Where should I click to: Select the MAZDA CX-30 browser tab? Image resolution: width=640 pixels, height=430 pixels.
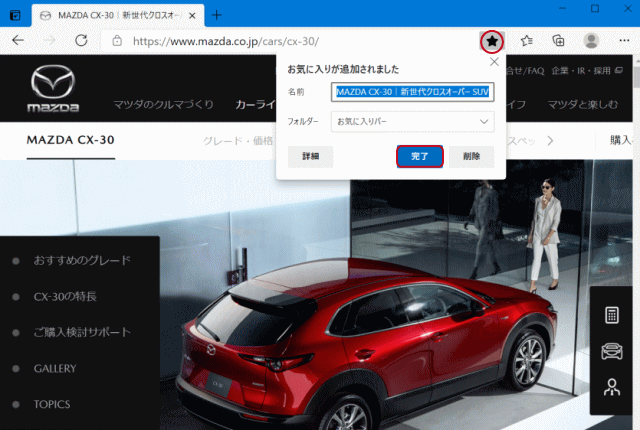point(118,16)
